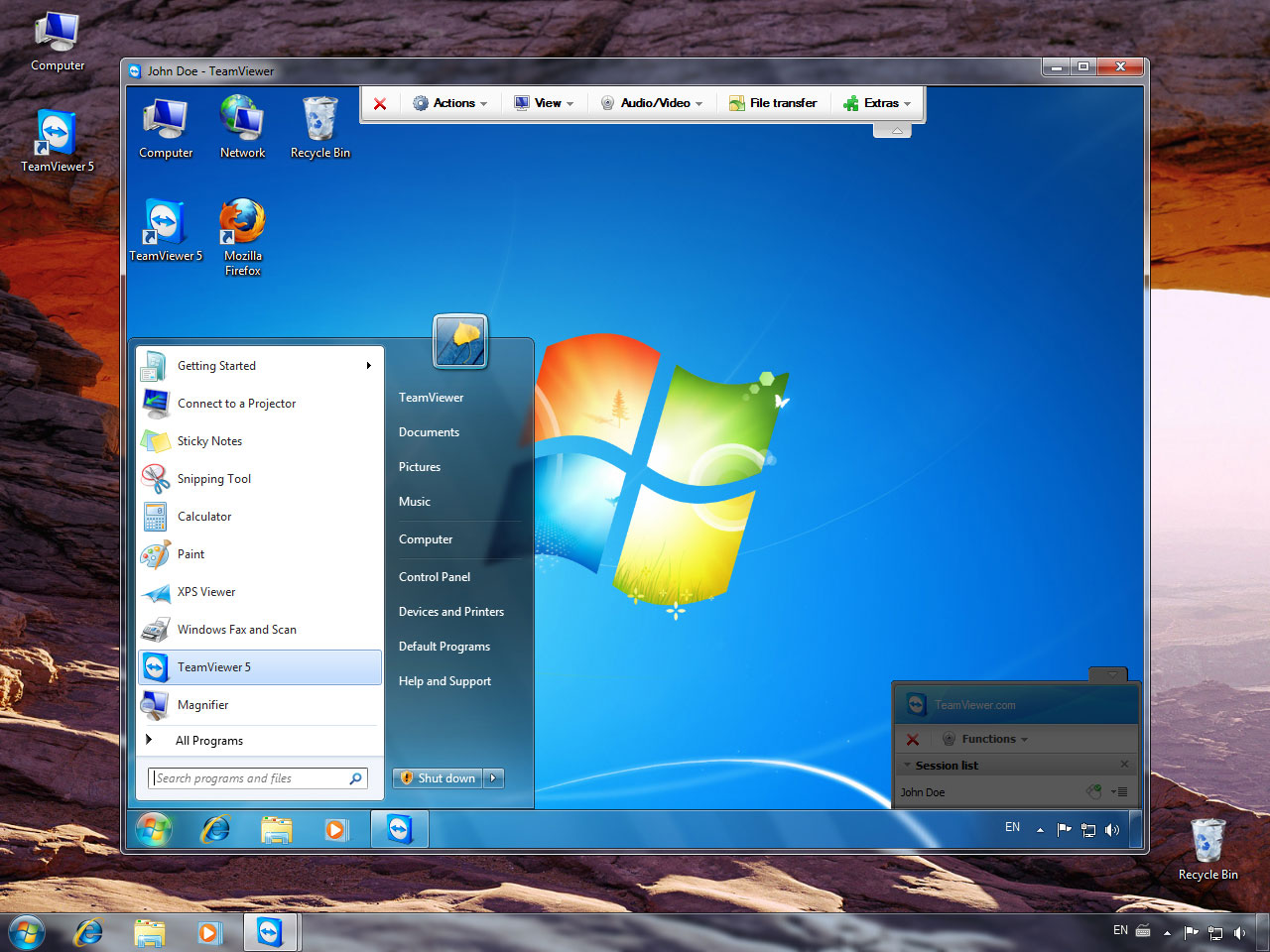
Task: Select Devices and Printers in the Start menu
Action: click(x=451, y=612)
